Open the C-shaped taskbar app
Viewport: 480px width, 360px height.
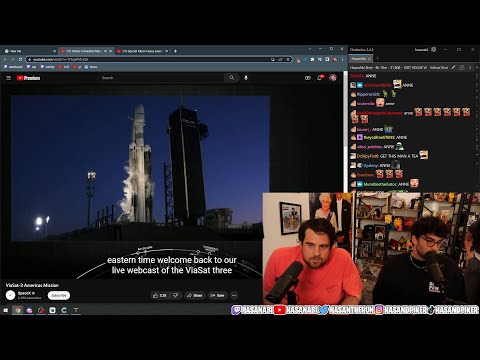(64, 310)
